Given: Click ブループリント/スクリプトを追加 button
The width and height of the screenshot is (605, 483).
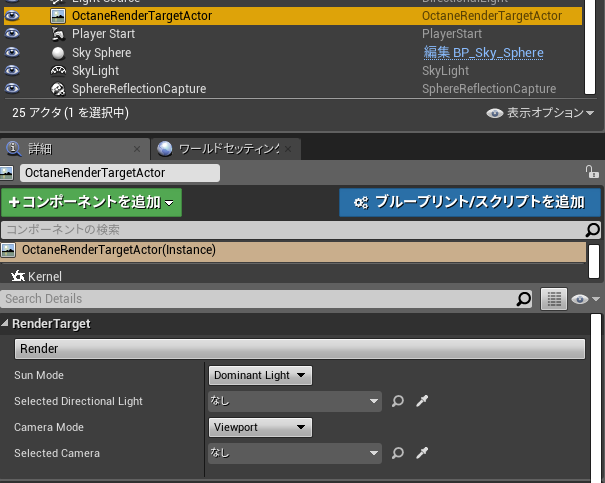Looking at the screenshot, I should [x=470, y=203].
